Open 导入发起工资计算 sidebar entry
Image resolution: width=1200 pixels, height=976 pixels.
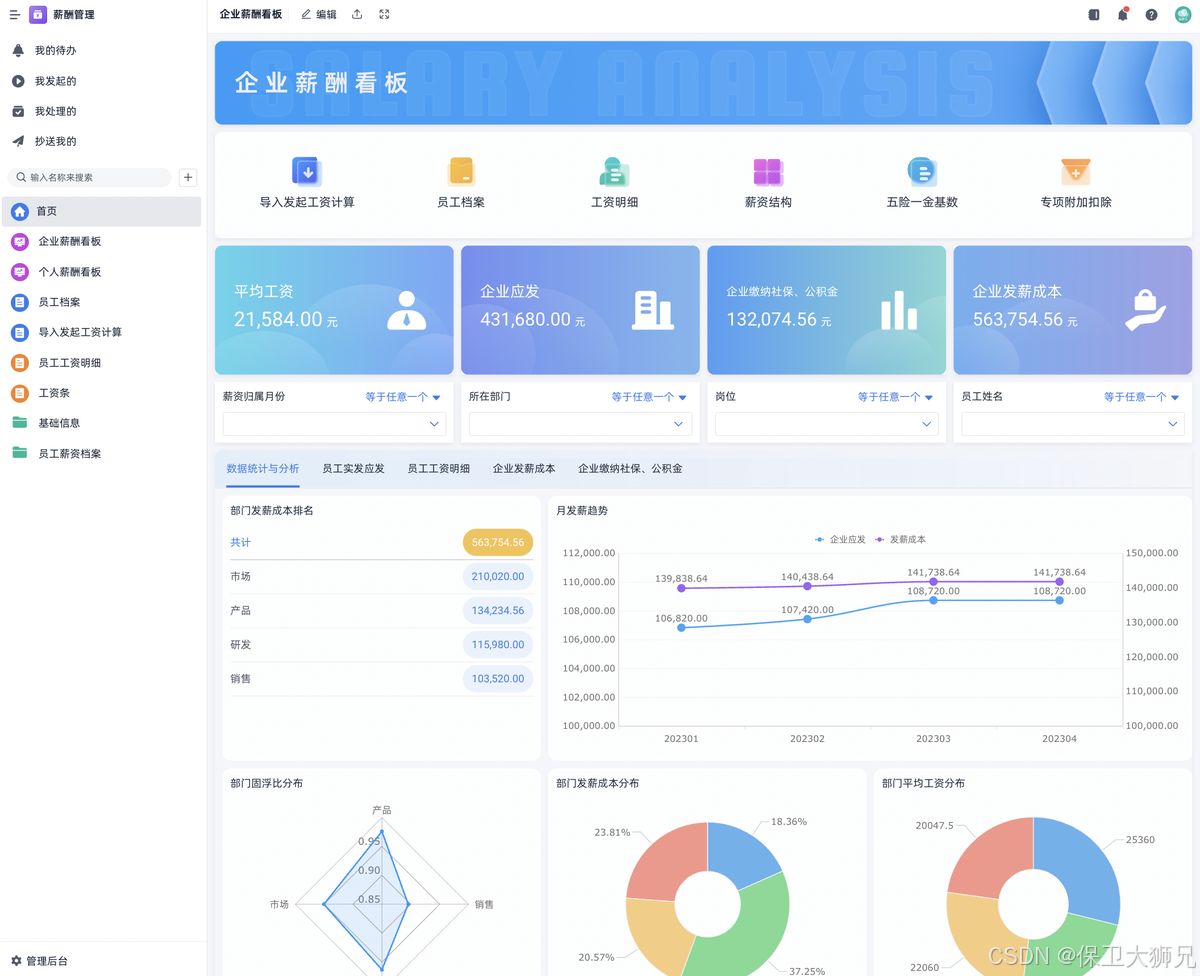tap(101, 332)
